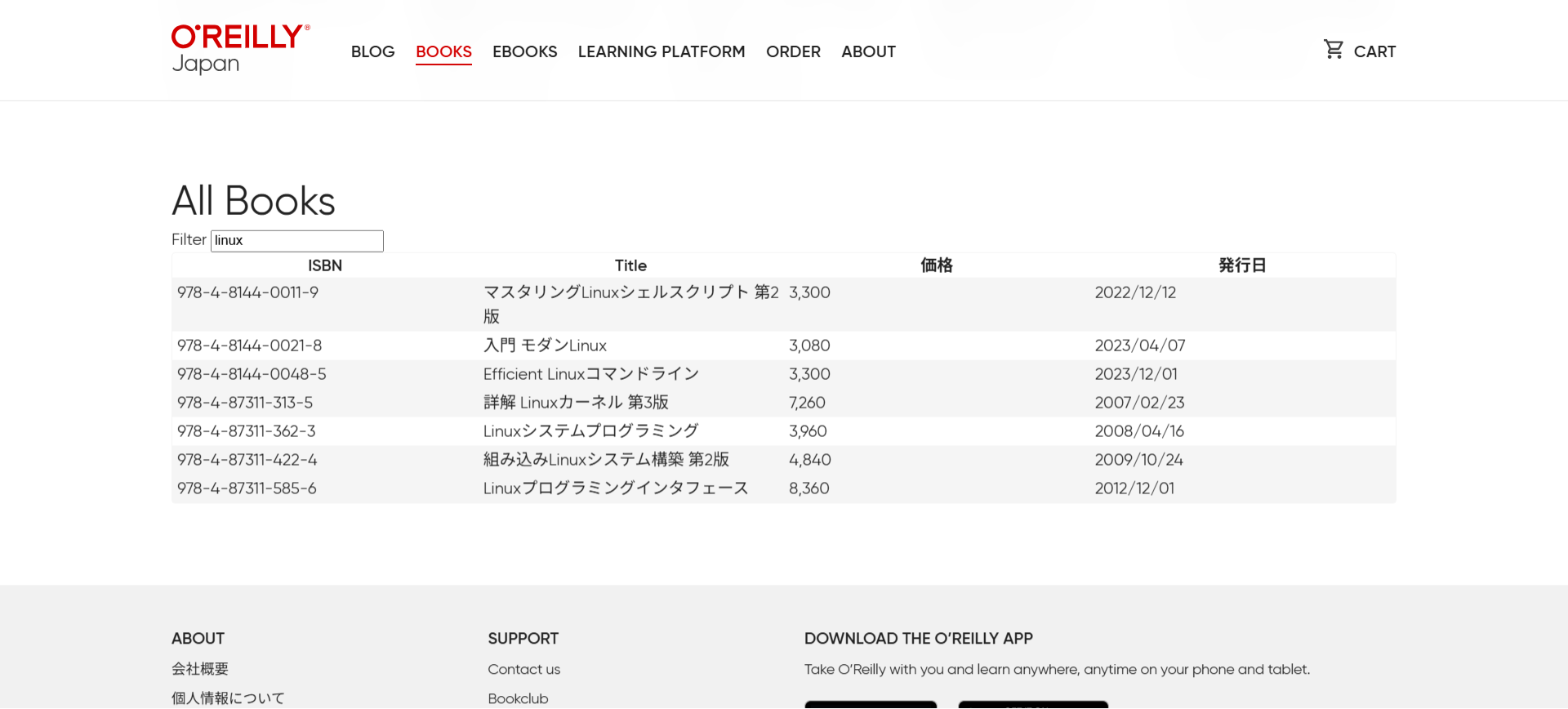1568x709 pixels.
Task: Open title 入門 モダンLinux
Action: point(545,346)
